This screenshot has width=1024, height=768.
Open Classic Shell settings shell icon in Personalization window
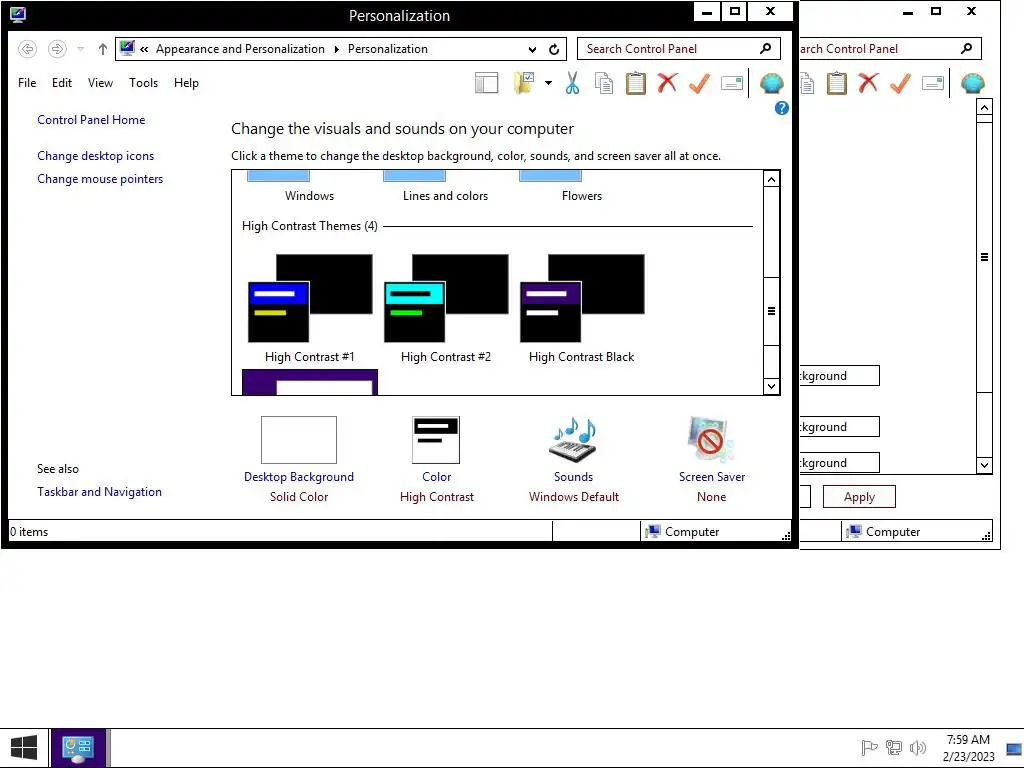pos(771,83)
